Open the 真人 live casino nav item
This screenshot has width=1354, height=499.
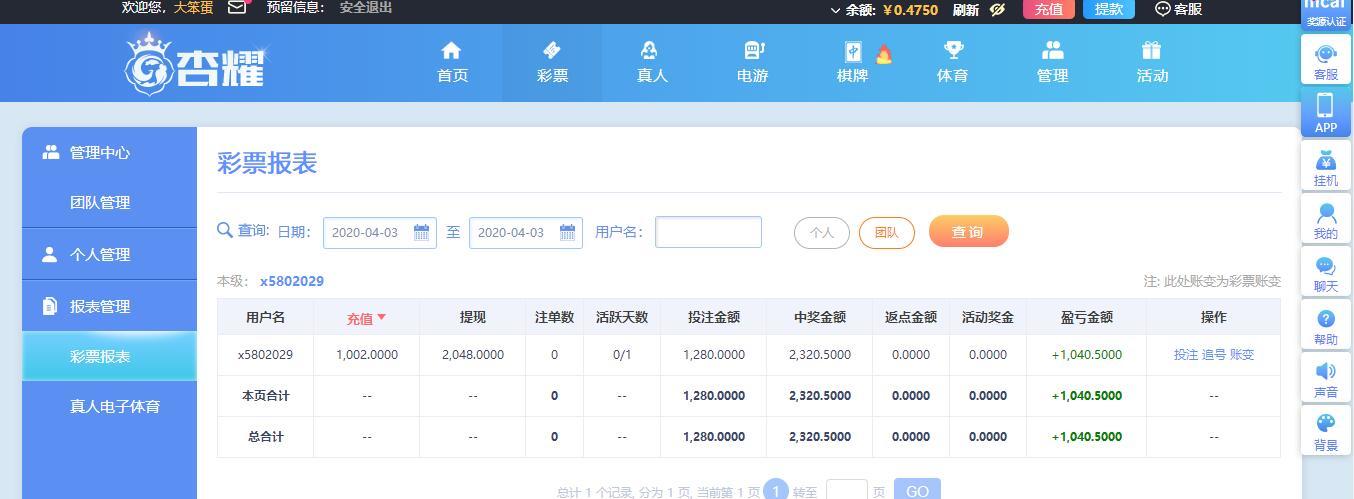click(x=652, y=62)
